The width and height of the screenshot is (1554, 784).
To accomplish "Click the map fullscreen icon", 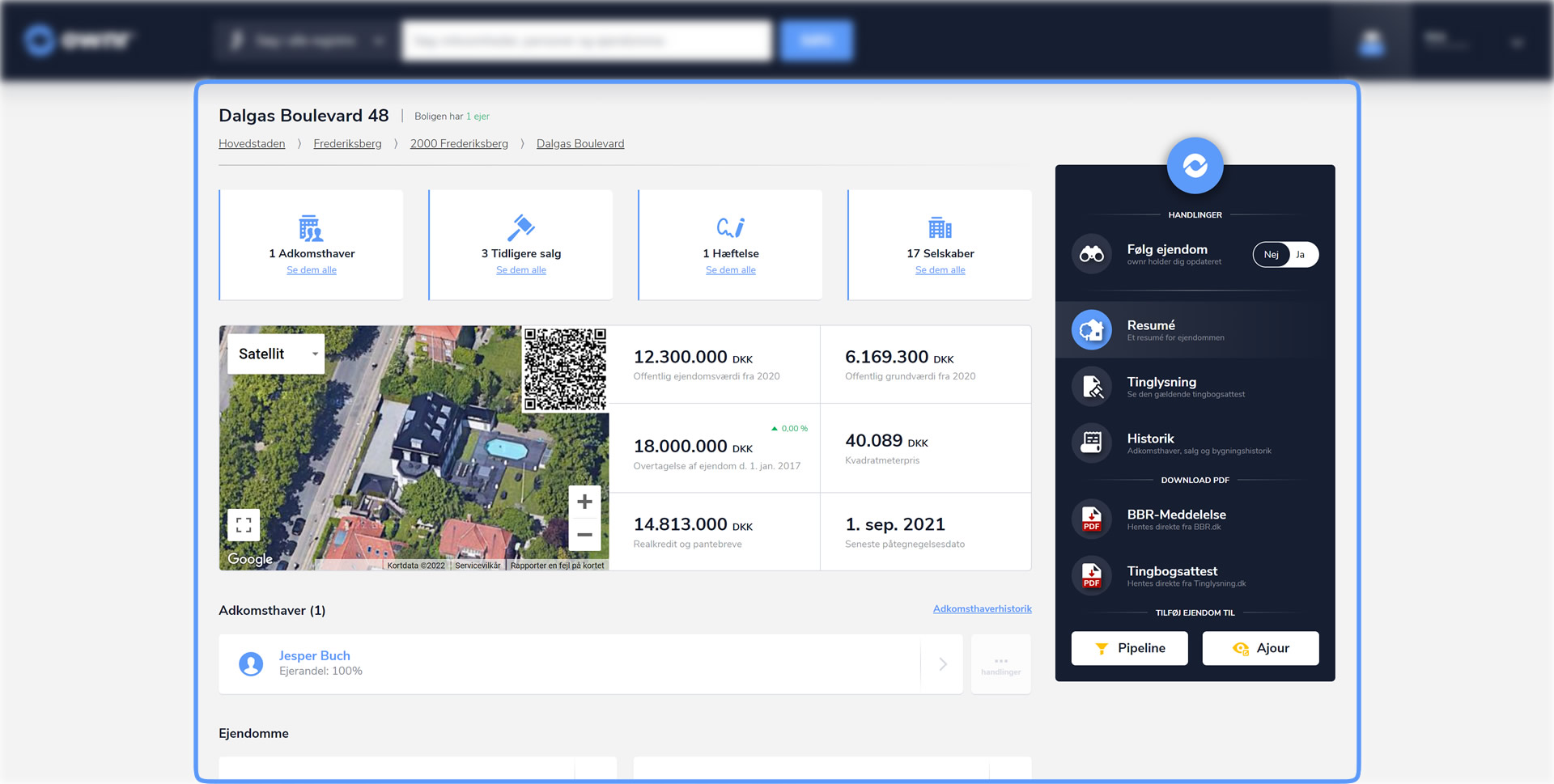I will pyautogui.click(x=244, y=525).
